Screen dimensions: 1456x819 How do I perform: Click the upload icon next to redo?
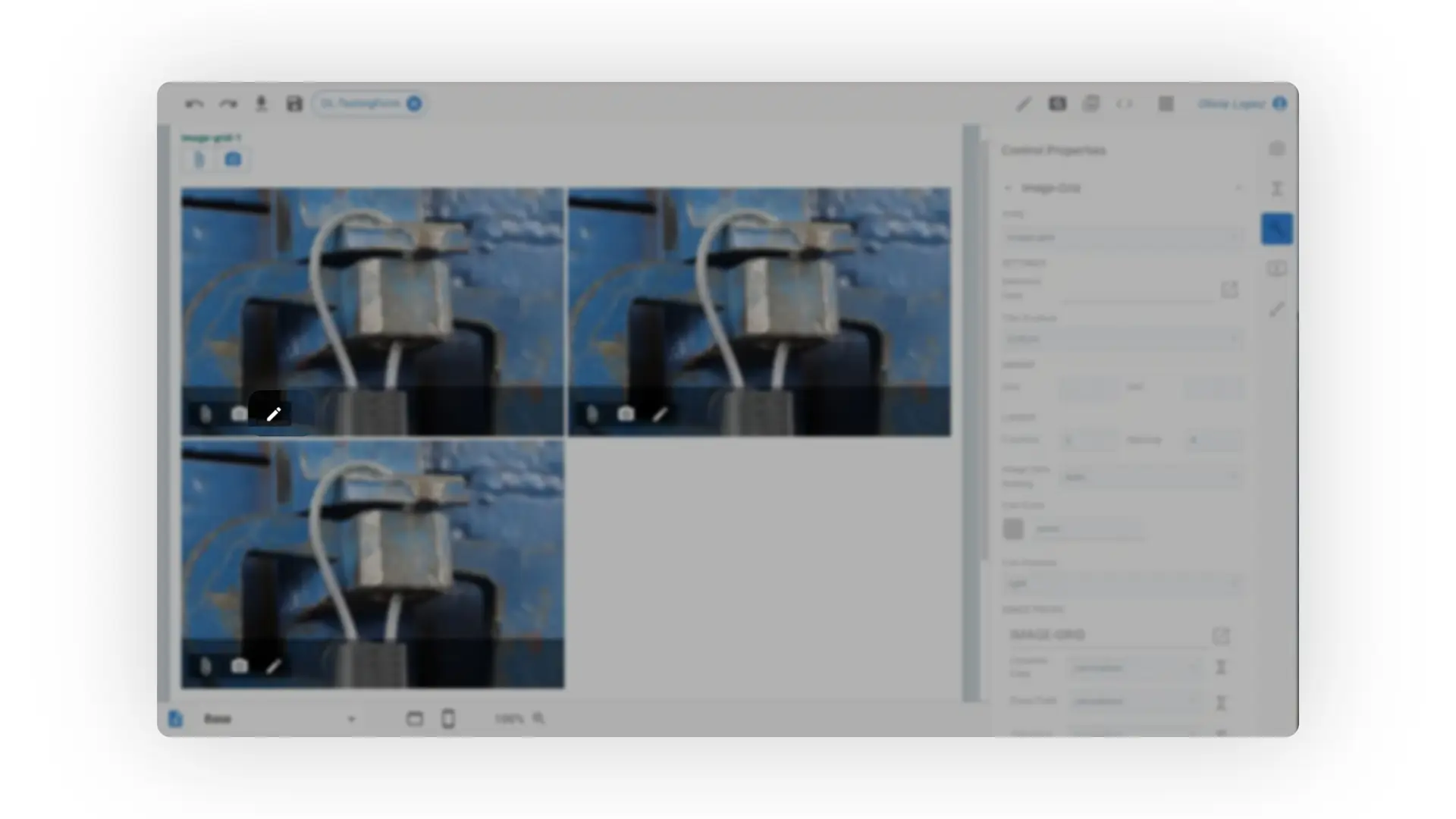coord(261,104)
